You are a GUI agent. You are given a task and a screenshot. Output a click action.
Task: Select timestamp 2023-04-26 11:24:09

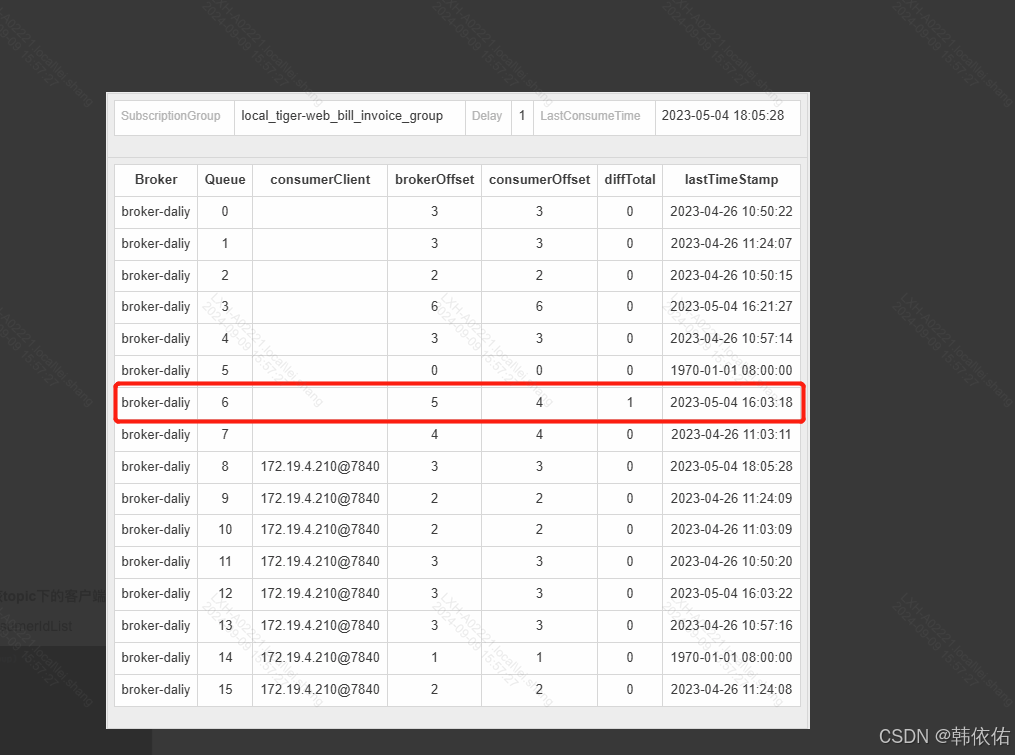click(731, 499)
